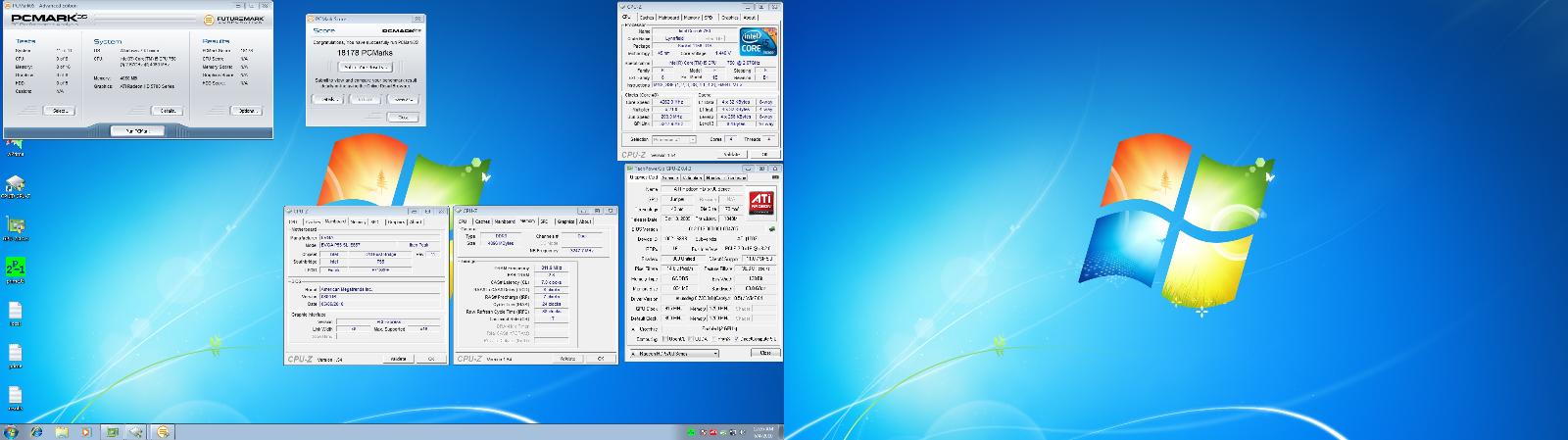Select CPU tab in CPU-Z Mainboard window

click(x=293, y=221)
